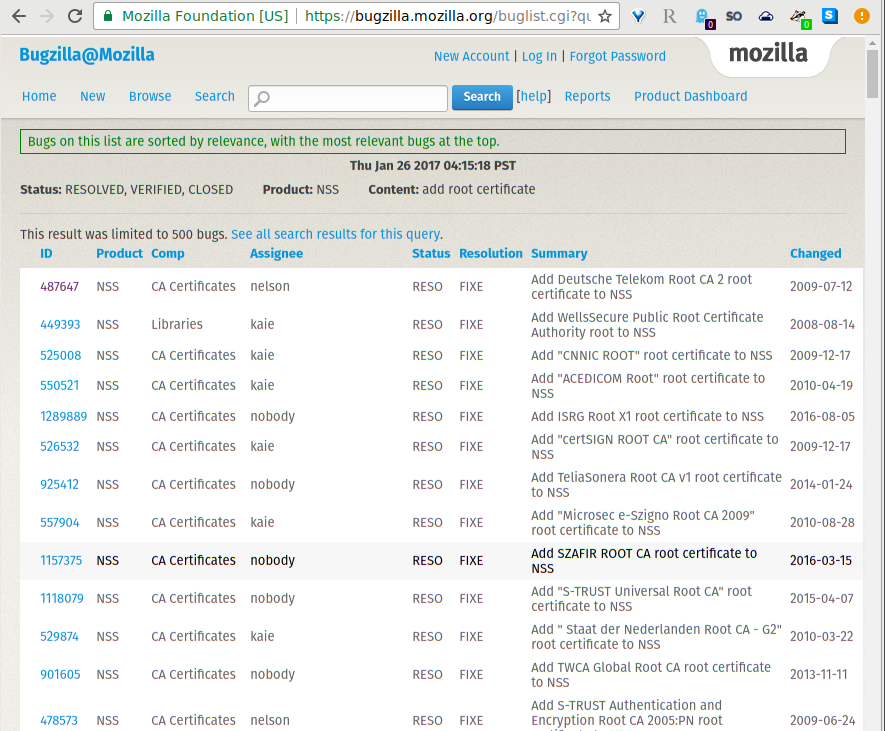
Task: Click the changed date "2013-11-11"
Action: point(818,675)
